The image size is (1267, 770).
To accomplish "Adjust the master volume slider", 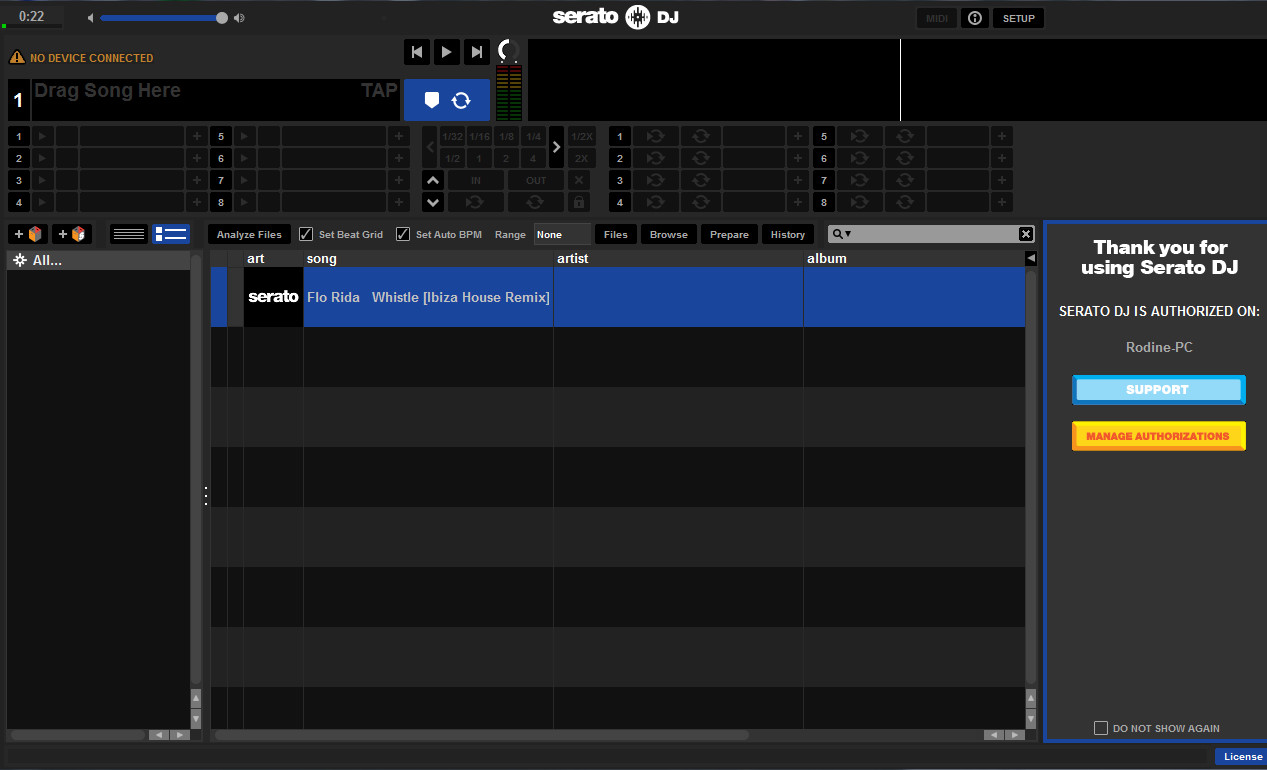I will pos(163,18).
